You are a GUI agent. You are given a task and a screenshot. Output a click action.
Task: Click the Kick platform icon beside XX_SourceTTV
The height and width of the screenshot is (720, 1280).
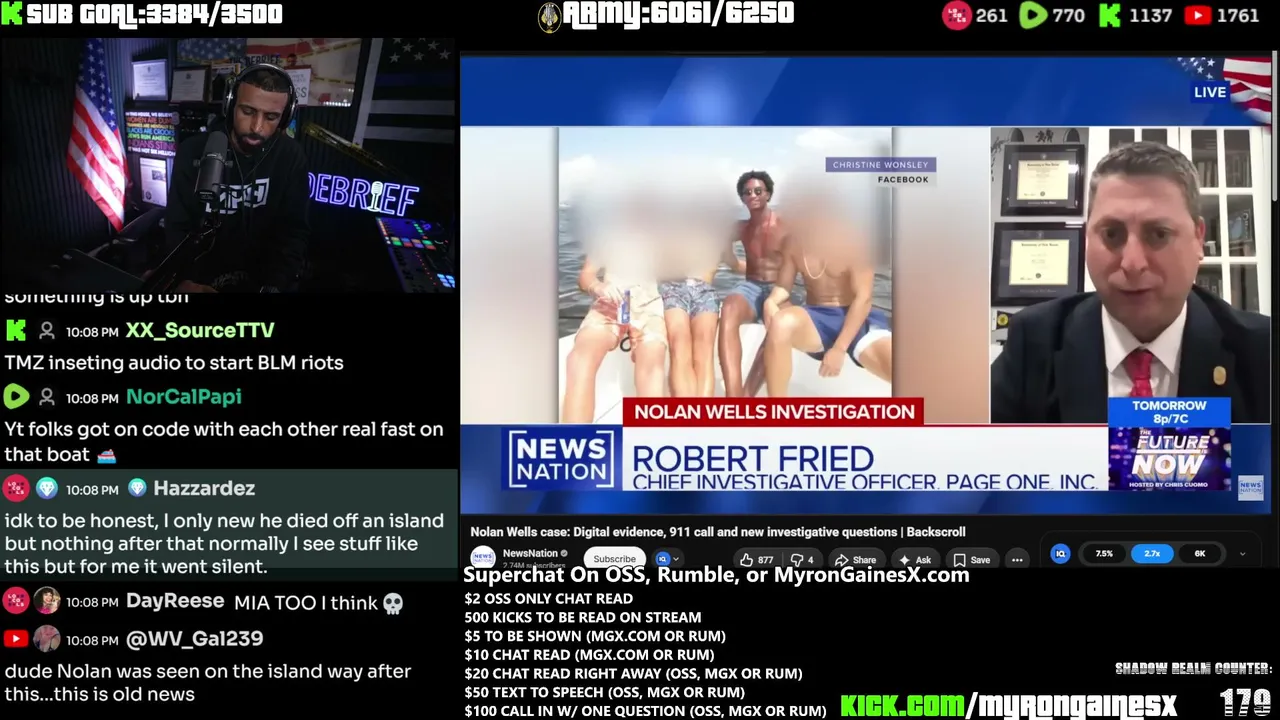point(16,330)
